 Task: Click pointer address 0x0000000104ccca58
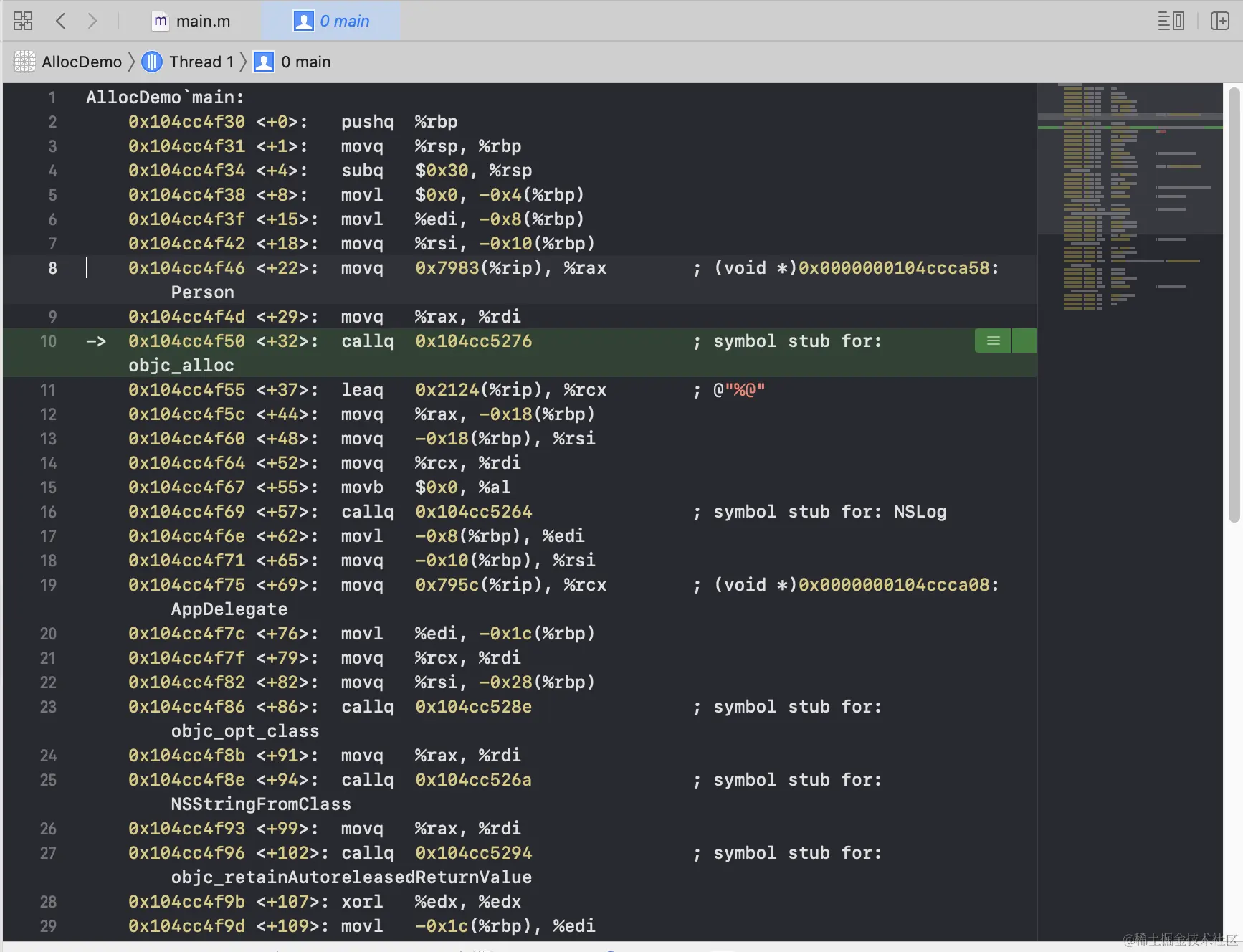[x=894, y=268]
